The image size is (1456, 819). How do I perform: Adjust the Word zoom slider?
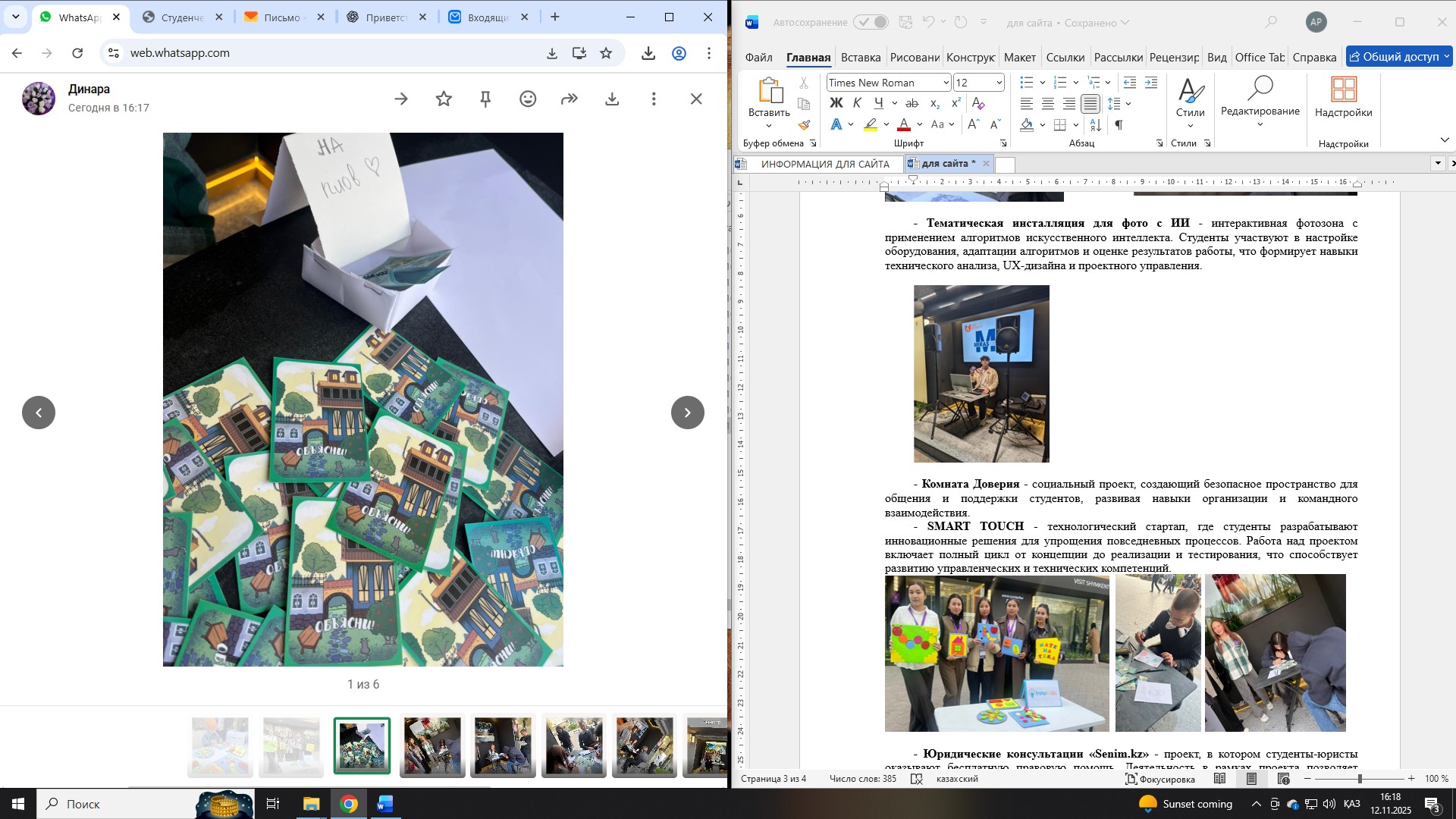(1360, 779)
